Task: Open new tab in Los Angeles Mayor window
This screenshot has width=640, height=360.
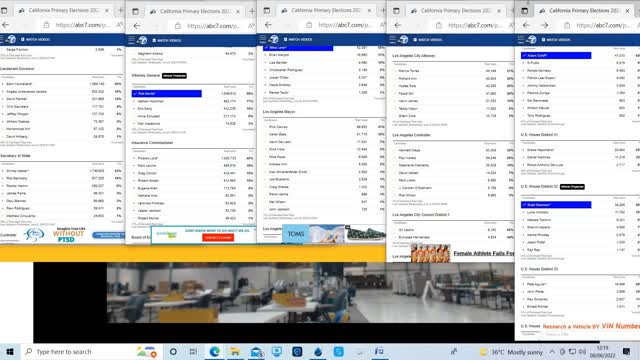Action: [x=383, y=10]
